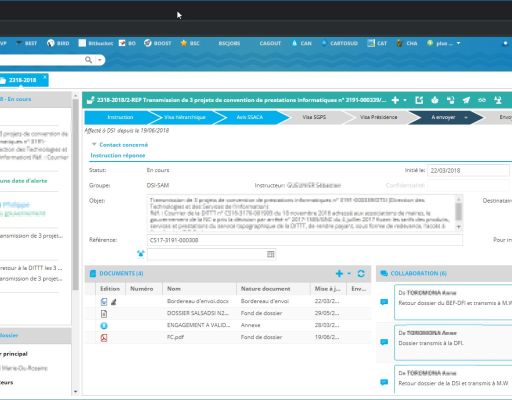Click the plus icon in header toolbar
This screenshot has height=400, width=512.
(395, 100)
